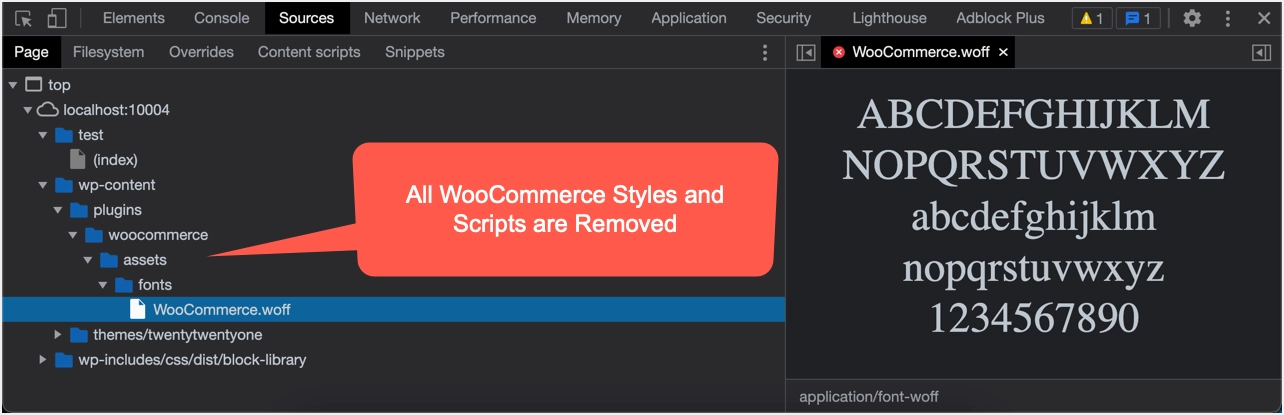1284x415 pixels.
Task: Click the woocommerce folder icon
Action: pyautogui.click(x=94, y=235)
